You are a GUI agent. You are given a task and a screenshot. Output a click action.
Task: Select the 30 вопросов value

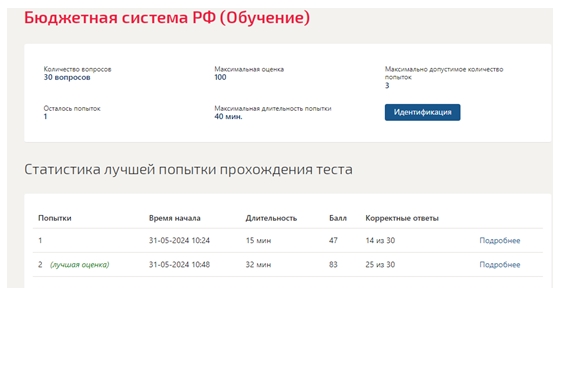[x=67, y=77]
